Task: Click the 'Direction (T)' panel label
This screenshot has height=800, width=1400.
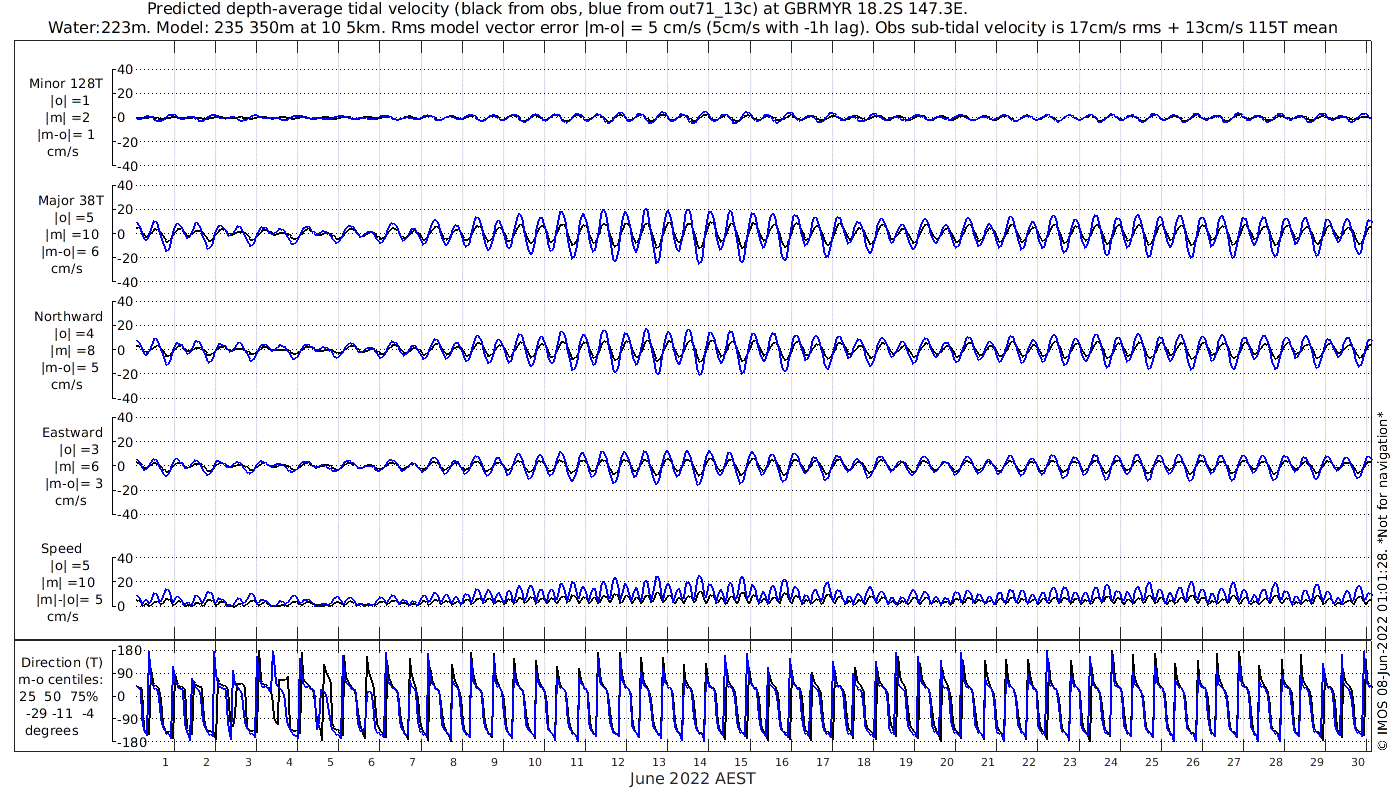Action: (x=62, y=662)
